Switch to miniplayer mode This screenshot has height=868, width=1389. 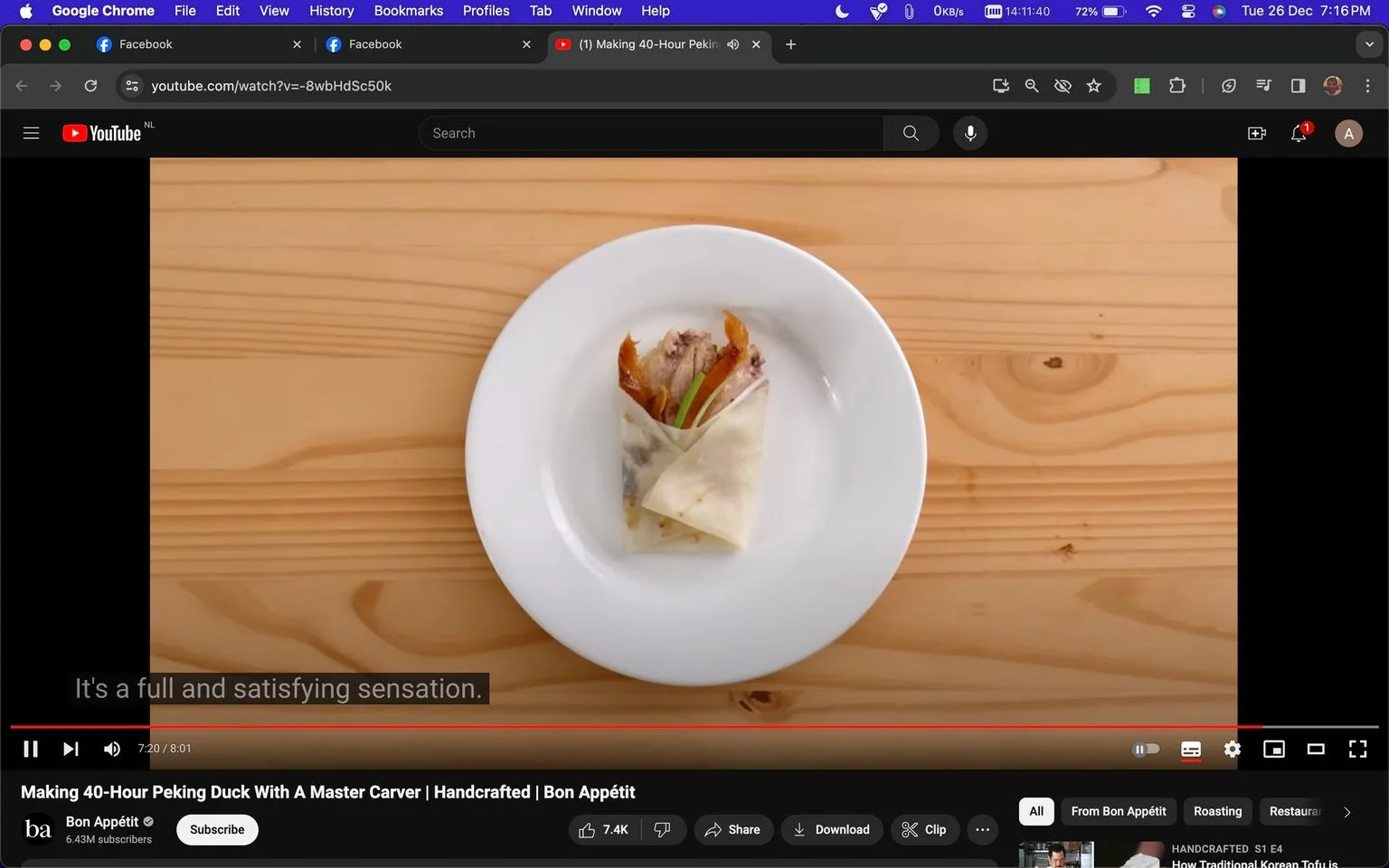coord(1273,749)
